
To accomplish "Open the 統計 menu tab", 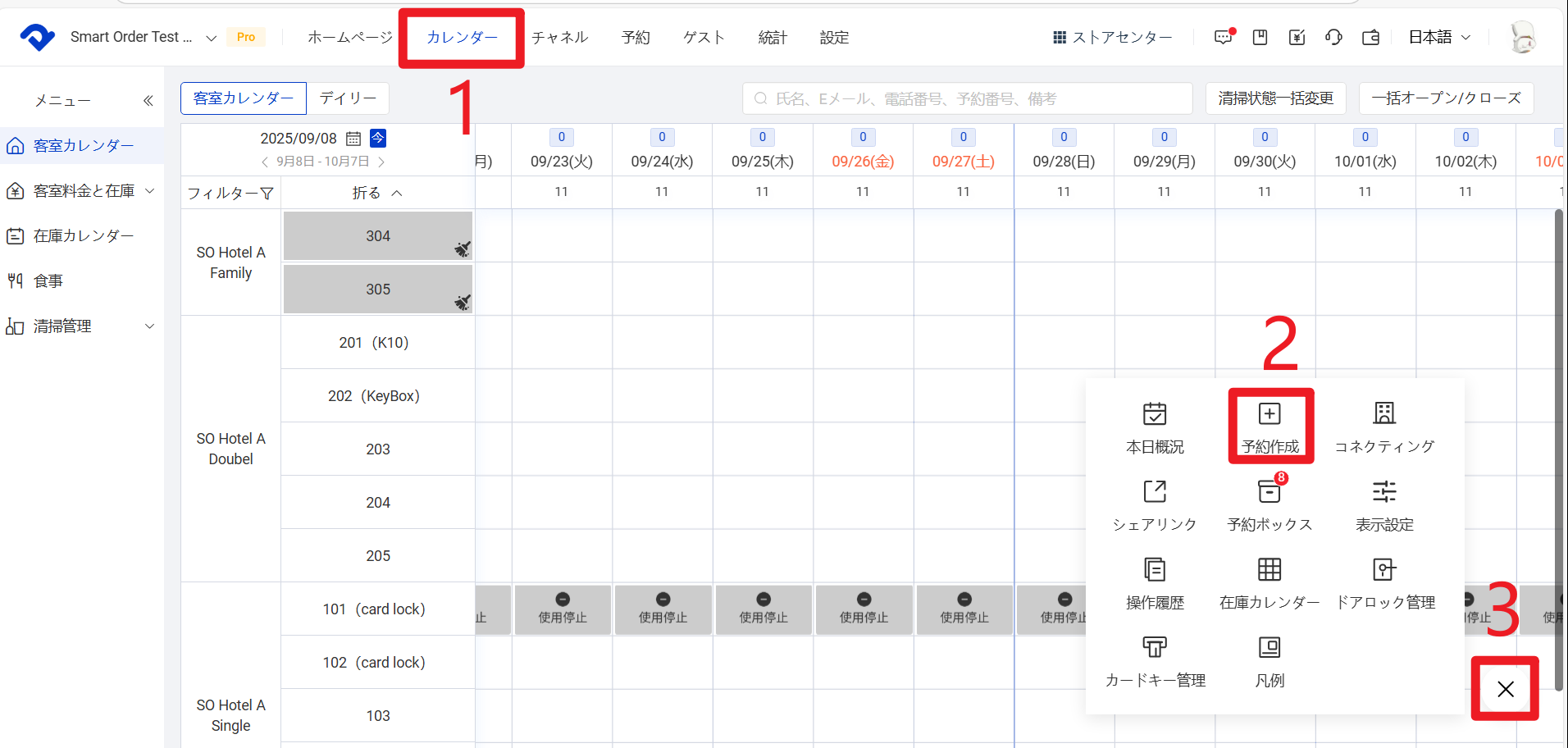I will (773, 37).
